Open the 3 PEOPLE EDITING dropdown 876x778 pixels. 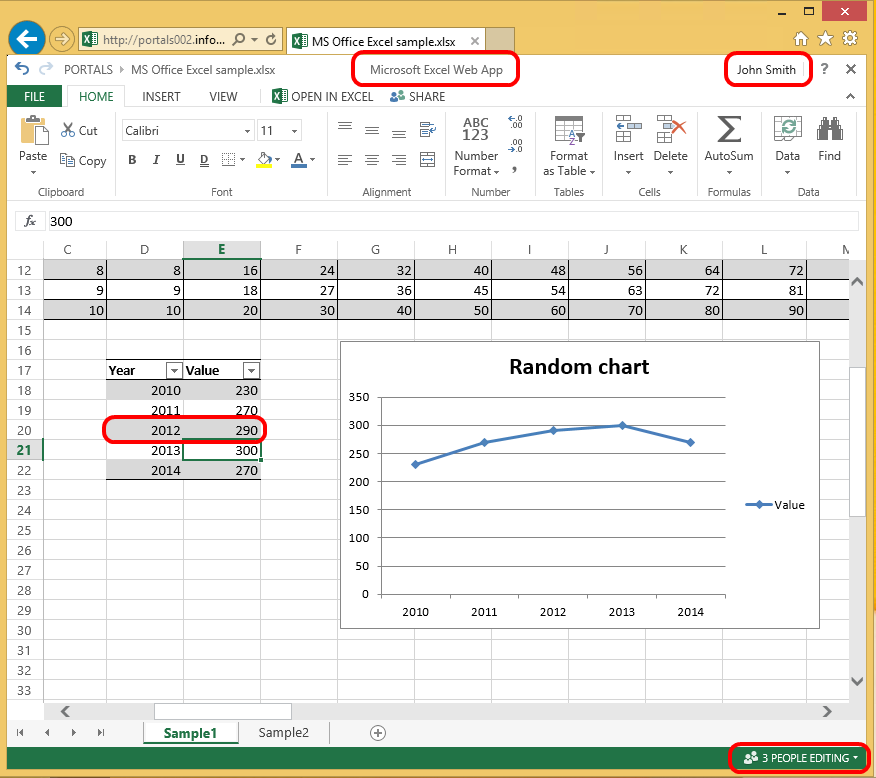(800, 758)
